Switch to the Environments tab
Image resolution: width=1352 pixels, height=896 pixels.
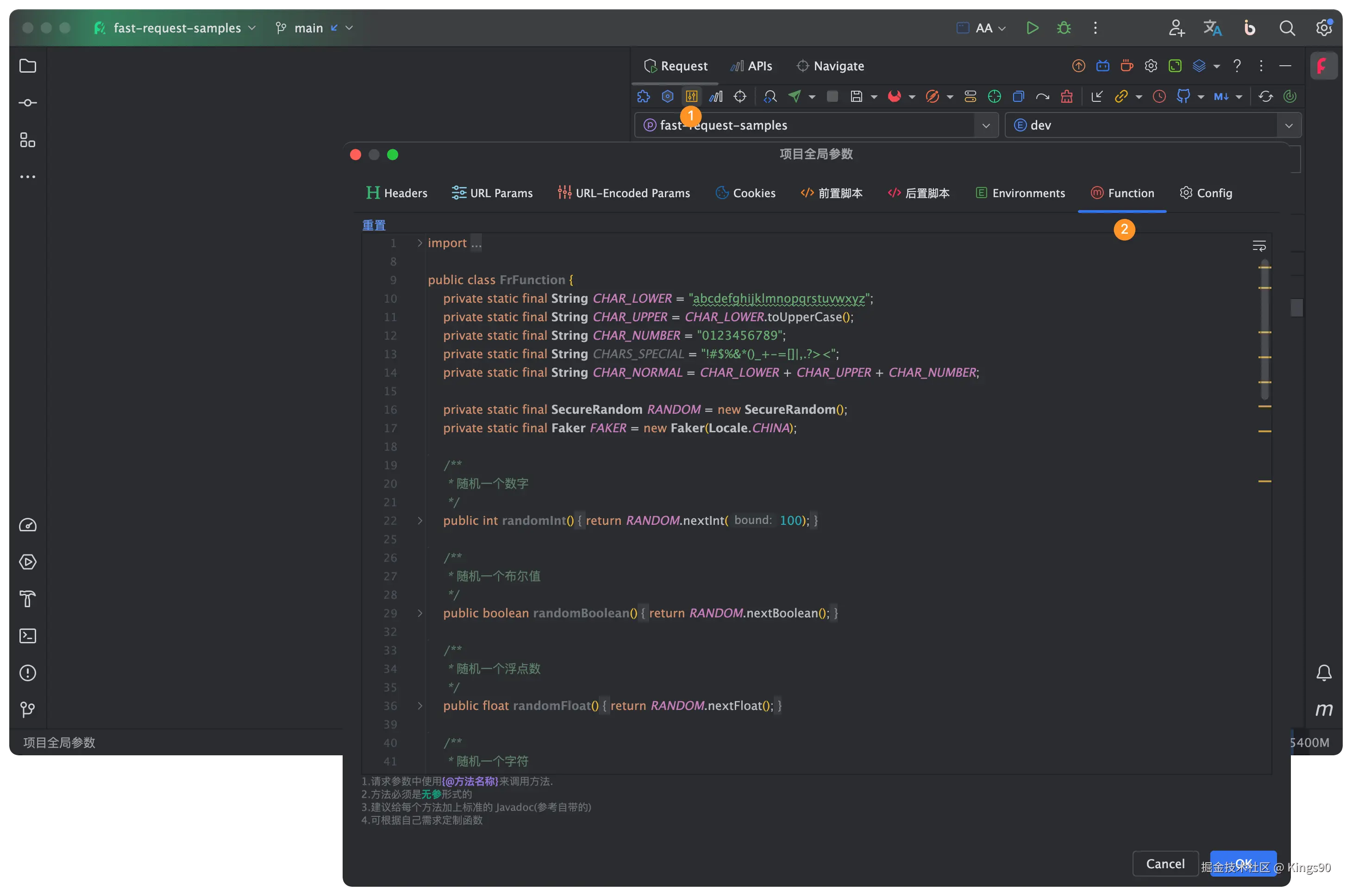[x=1021, y=193]
